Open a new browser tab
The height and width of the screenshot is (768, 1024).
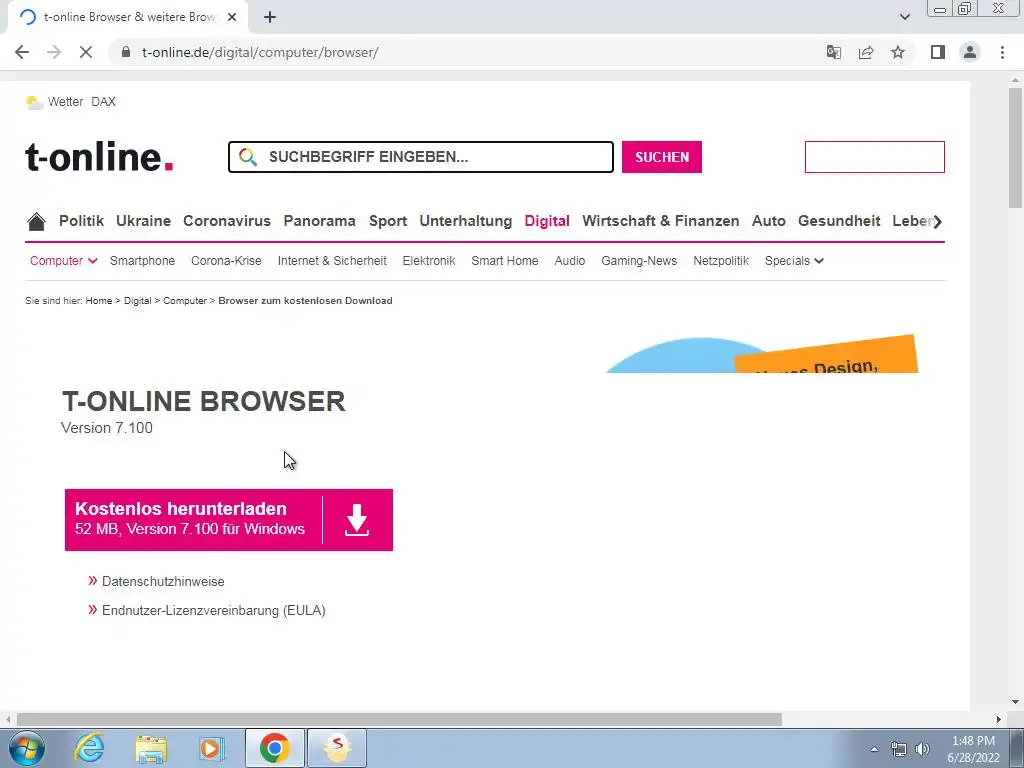coord(270,17)
